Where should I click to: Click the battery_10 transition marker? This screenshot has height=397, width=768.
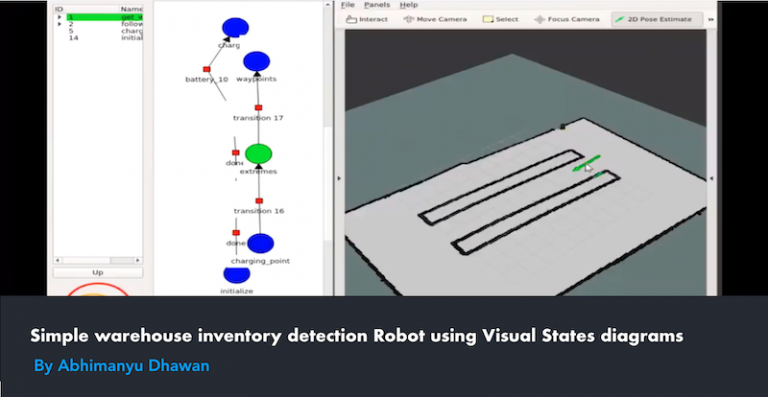point(207,70)
